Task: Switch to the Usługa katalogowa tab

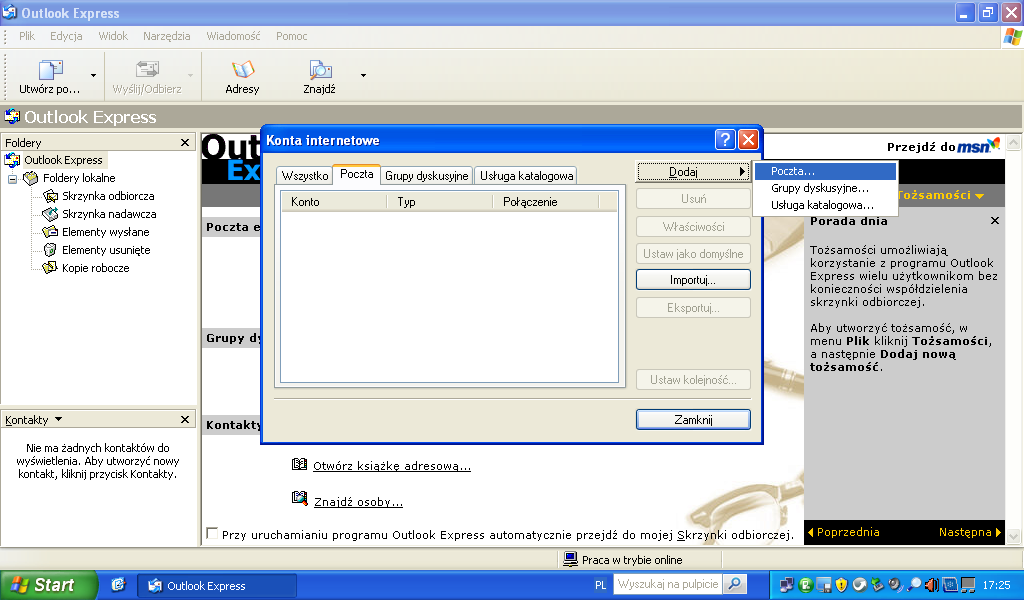Action: pos(526,176)
